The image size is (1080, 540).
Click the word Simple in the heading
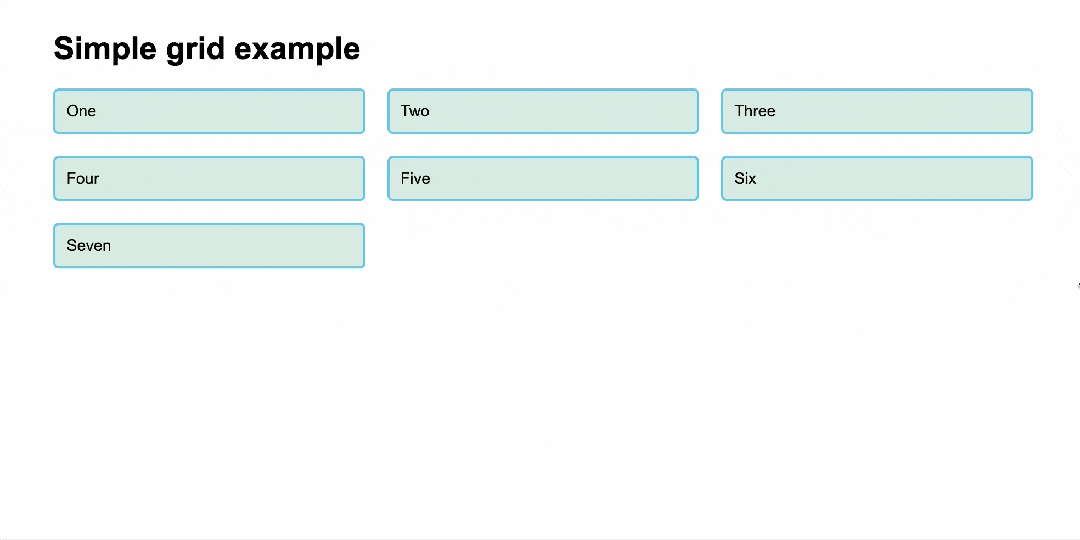pos(105,50)
